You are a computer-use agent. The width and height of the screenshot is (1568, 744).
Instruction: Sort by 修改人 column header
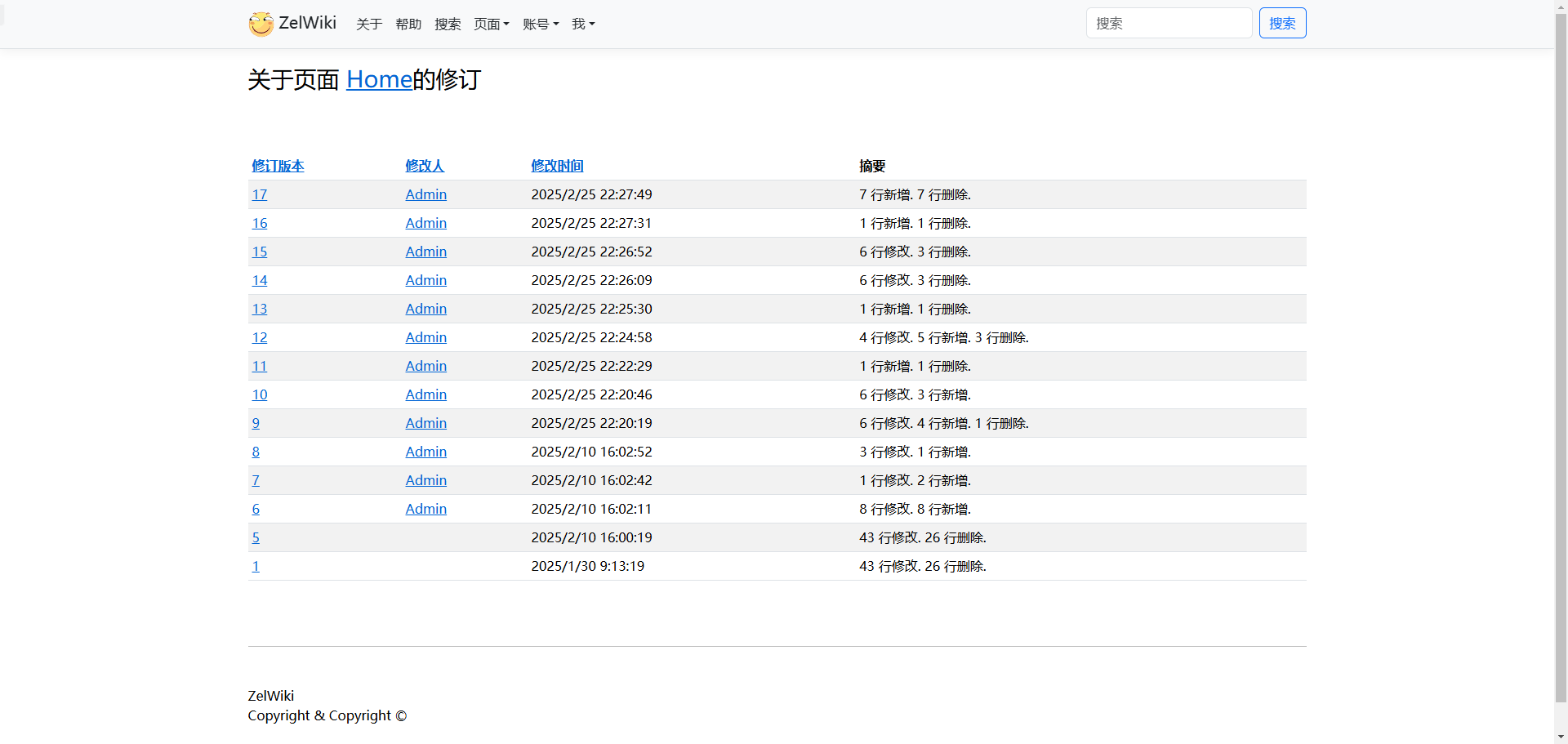click(425, 166)
